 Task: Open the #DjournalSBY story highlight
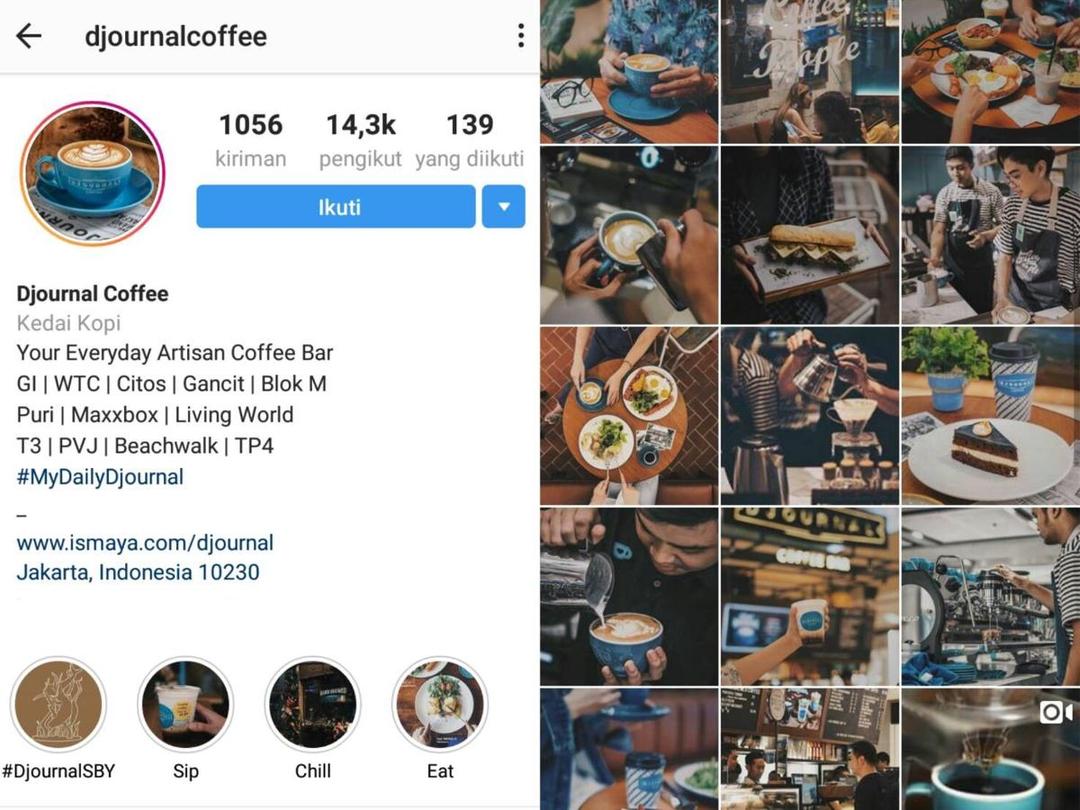59,703
